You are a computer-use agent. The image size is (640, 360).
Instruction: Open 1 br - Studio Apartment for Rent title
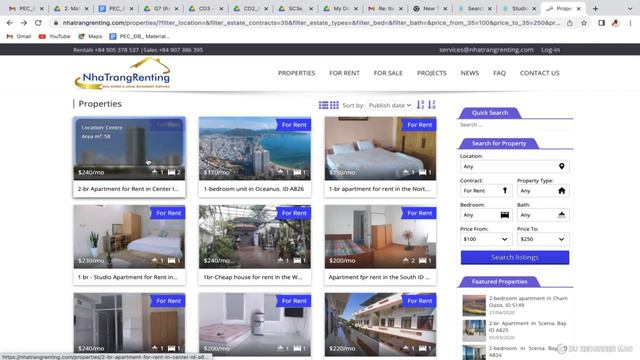click(x=128, y=277)
